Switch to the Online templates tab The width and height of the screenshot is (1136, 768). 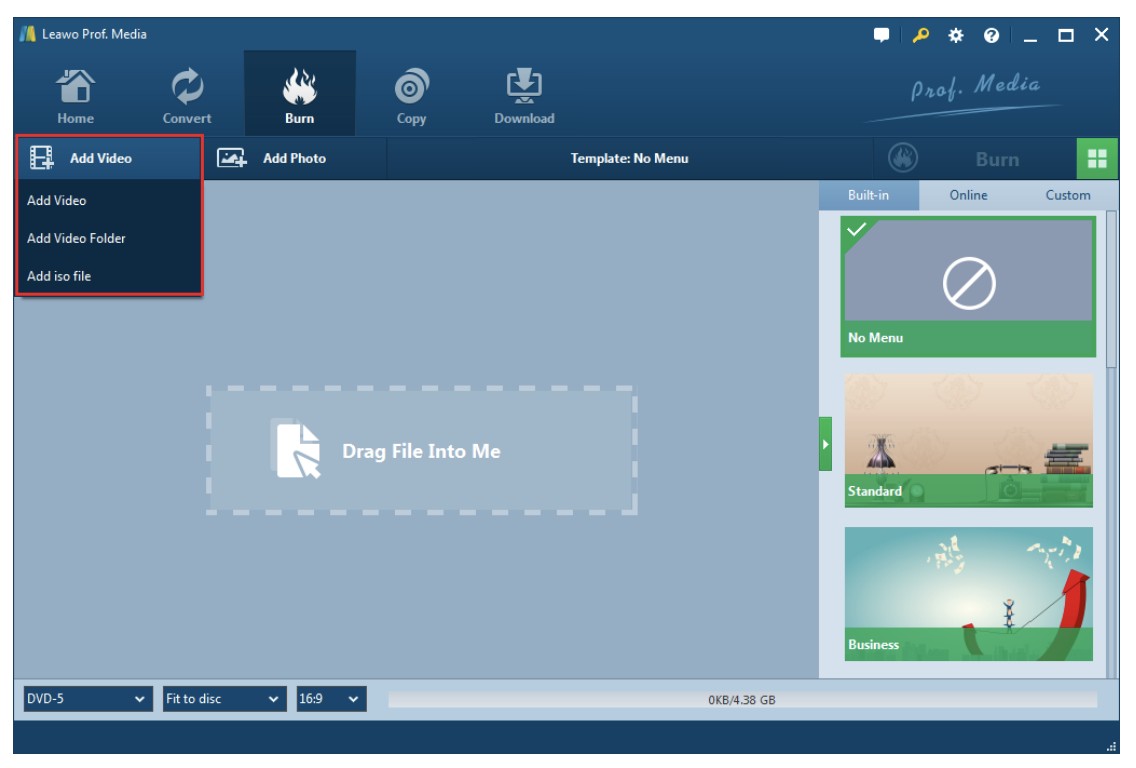(968, 195)
